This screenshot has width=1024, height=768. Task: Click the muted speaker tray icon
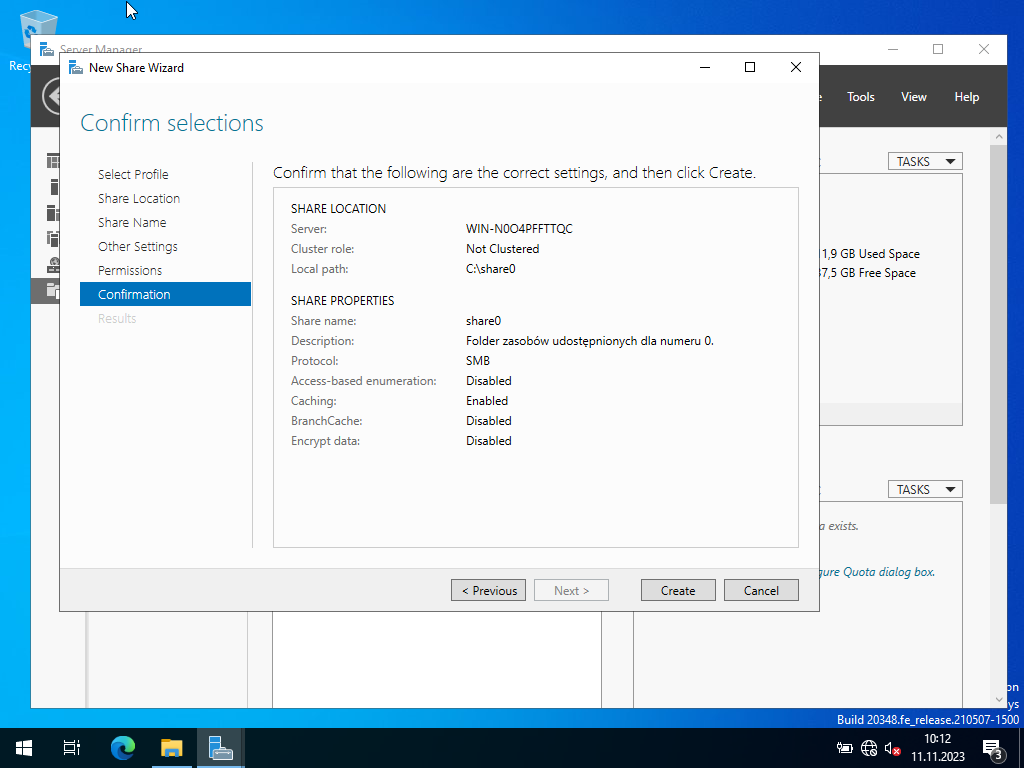click(893, 748)
